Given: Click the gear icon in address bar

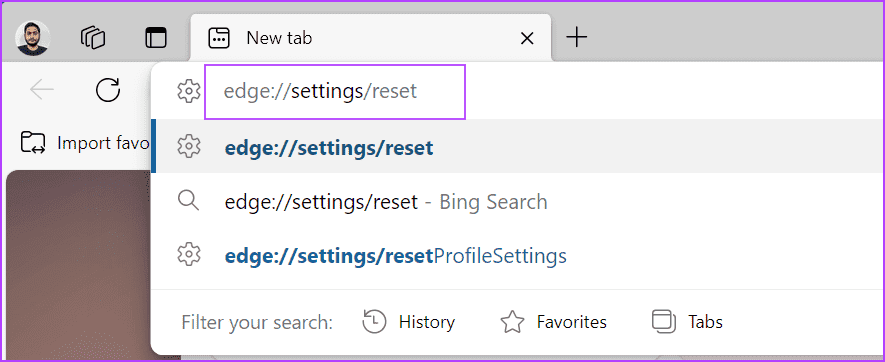Looking at the screenshot, I should [189, 91].
